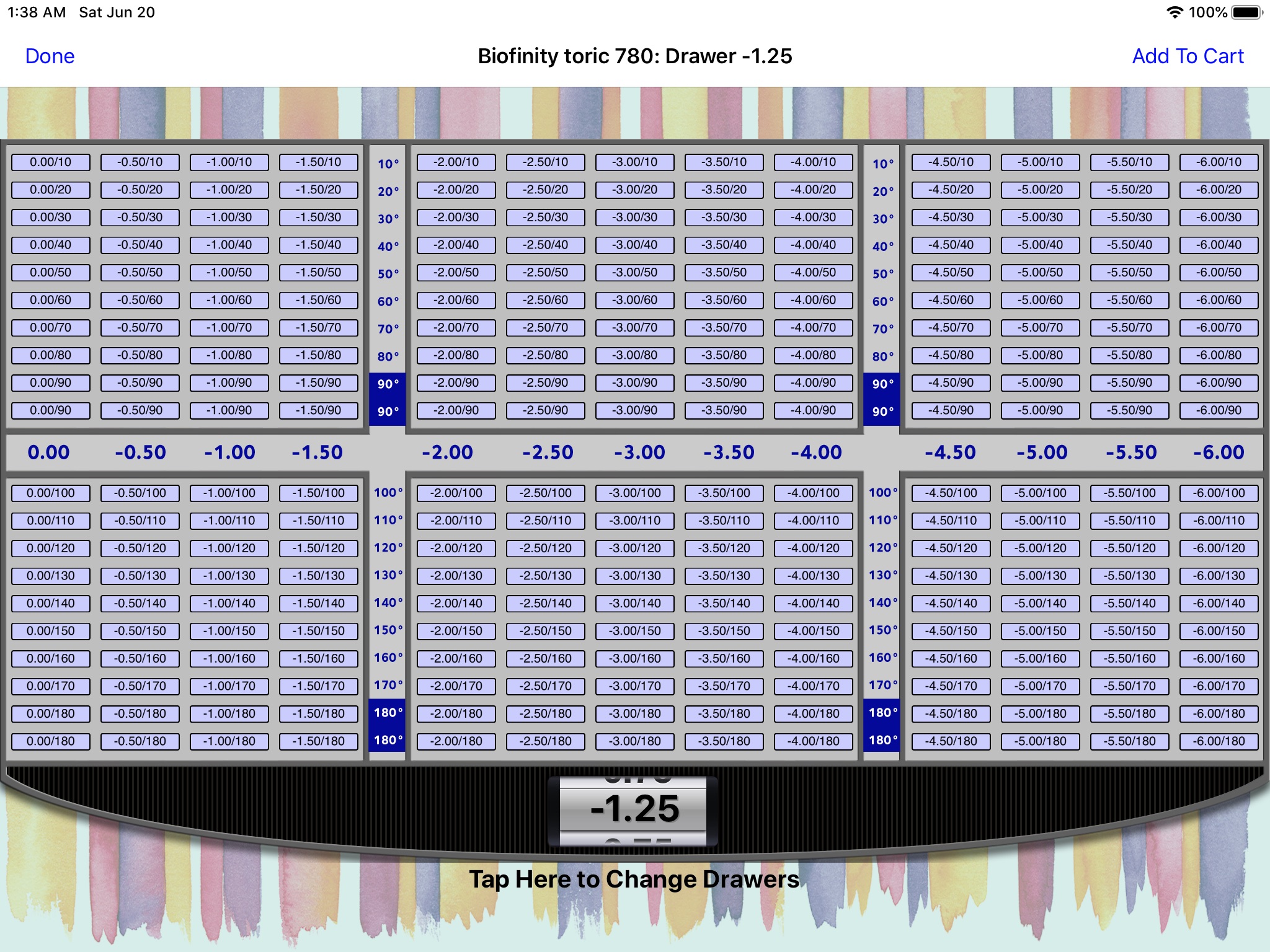This screenshot has width=1270, height=952.
Task: Tap the battery status icon
Action: click(x=1246, y=12)
